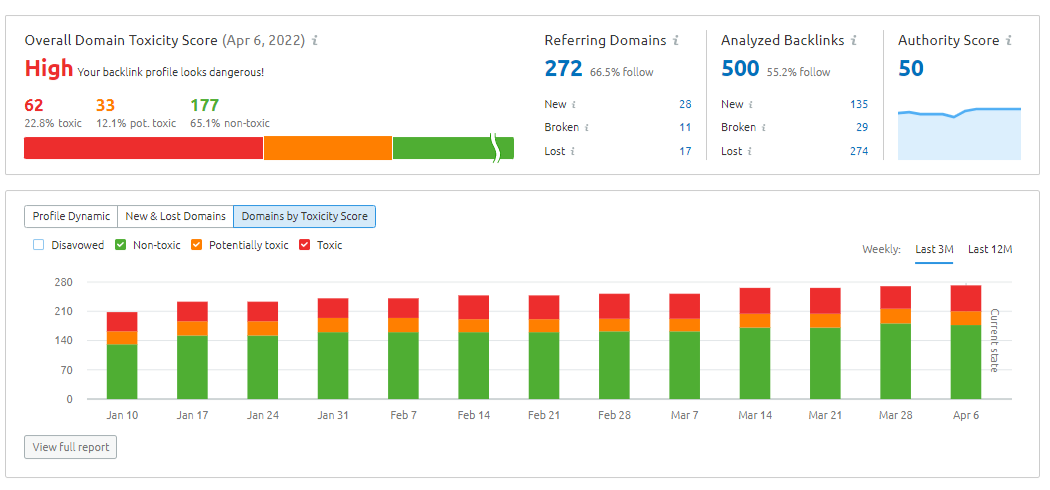Uncheck the Non-toxic legend checkbox

(x=121, y=245)
